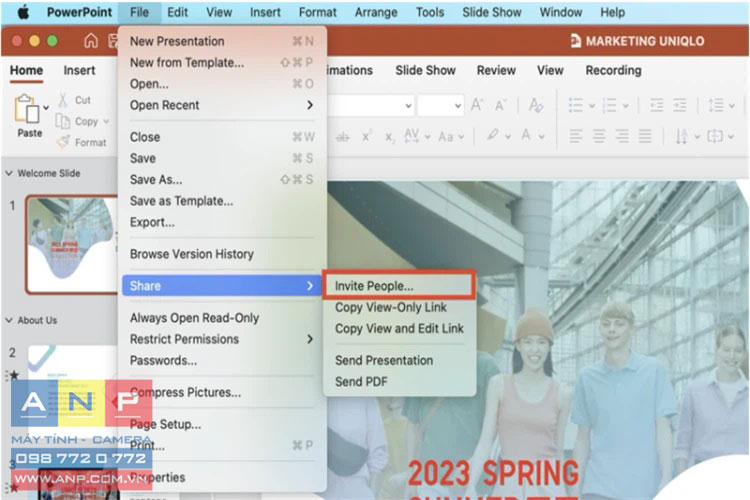Collapse the About Us section

coord(9,320)
